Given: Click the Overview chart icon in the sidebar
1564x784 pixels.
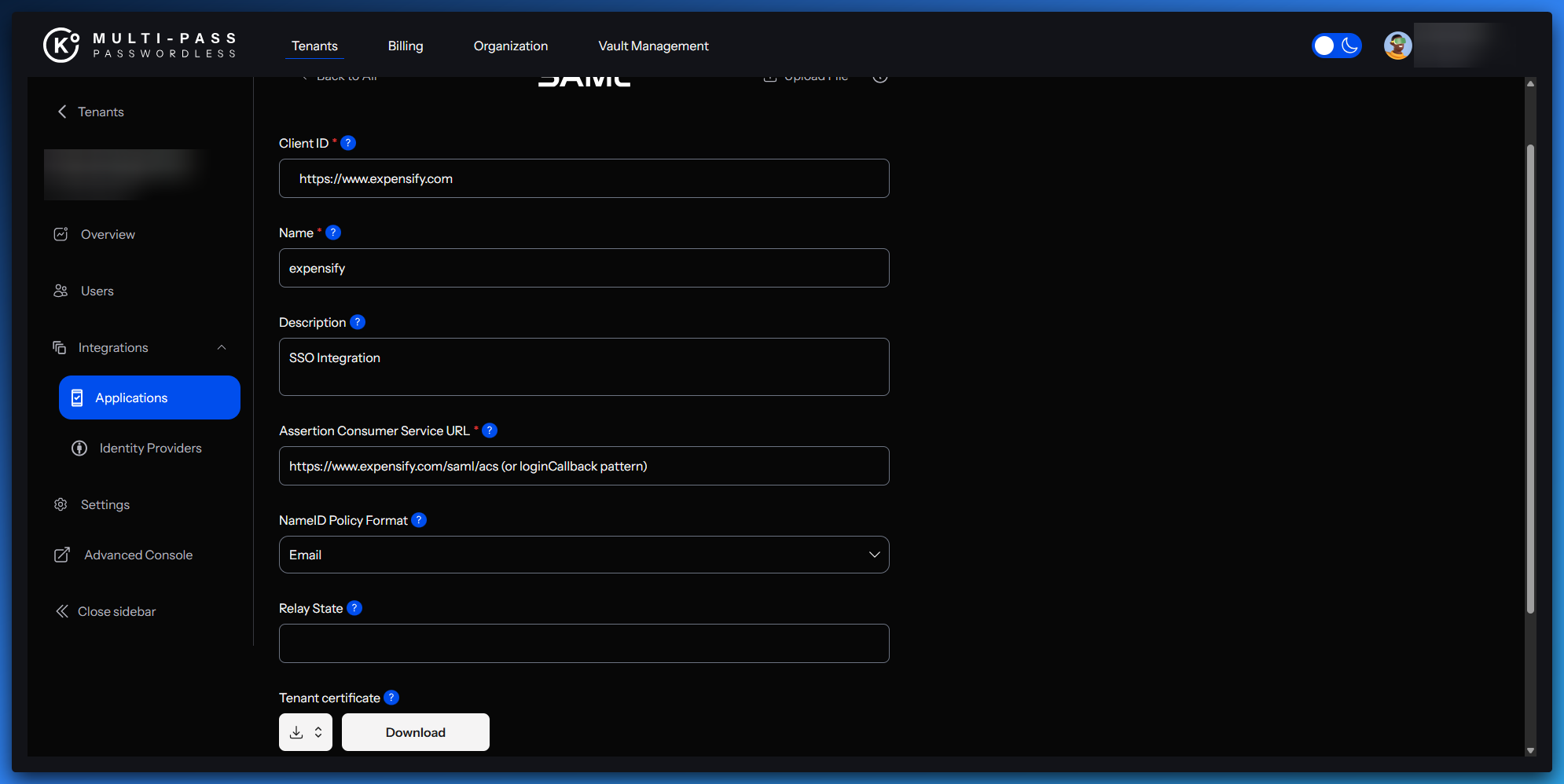Looking at the screenshot, I should [x=61, y=234].
